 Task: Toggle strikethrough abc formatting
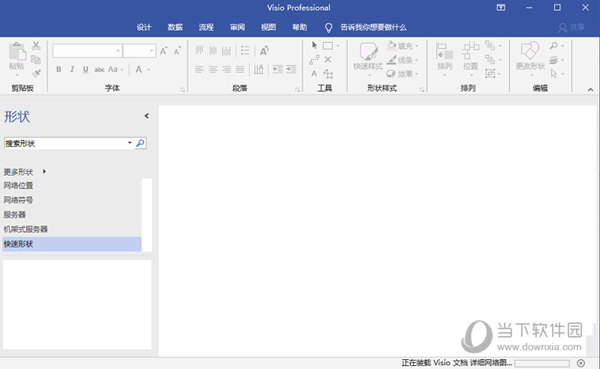click(99, 70)
